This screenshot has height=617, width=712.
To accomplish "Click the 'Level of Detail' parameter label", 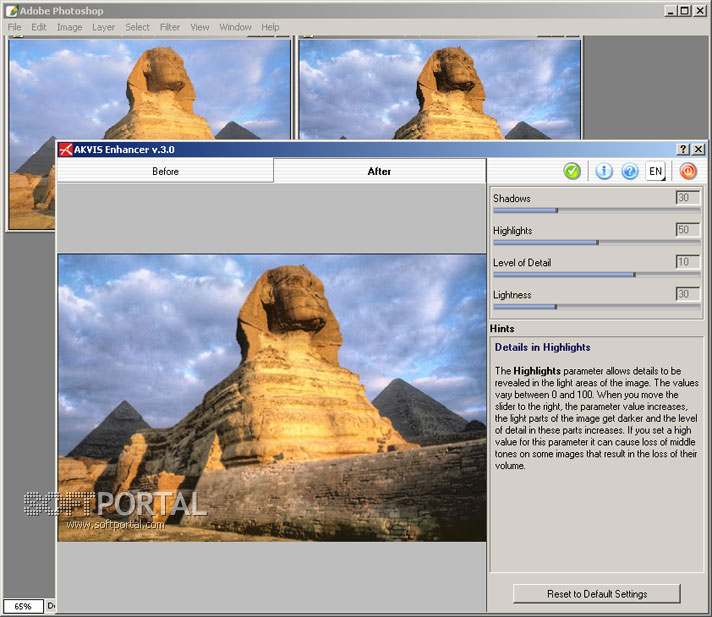I will 522,262.
